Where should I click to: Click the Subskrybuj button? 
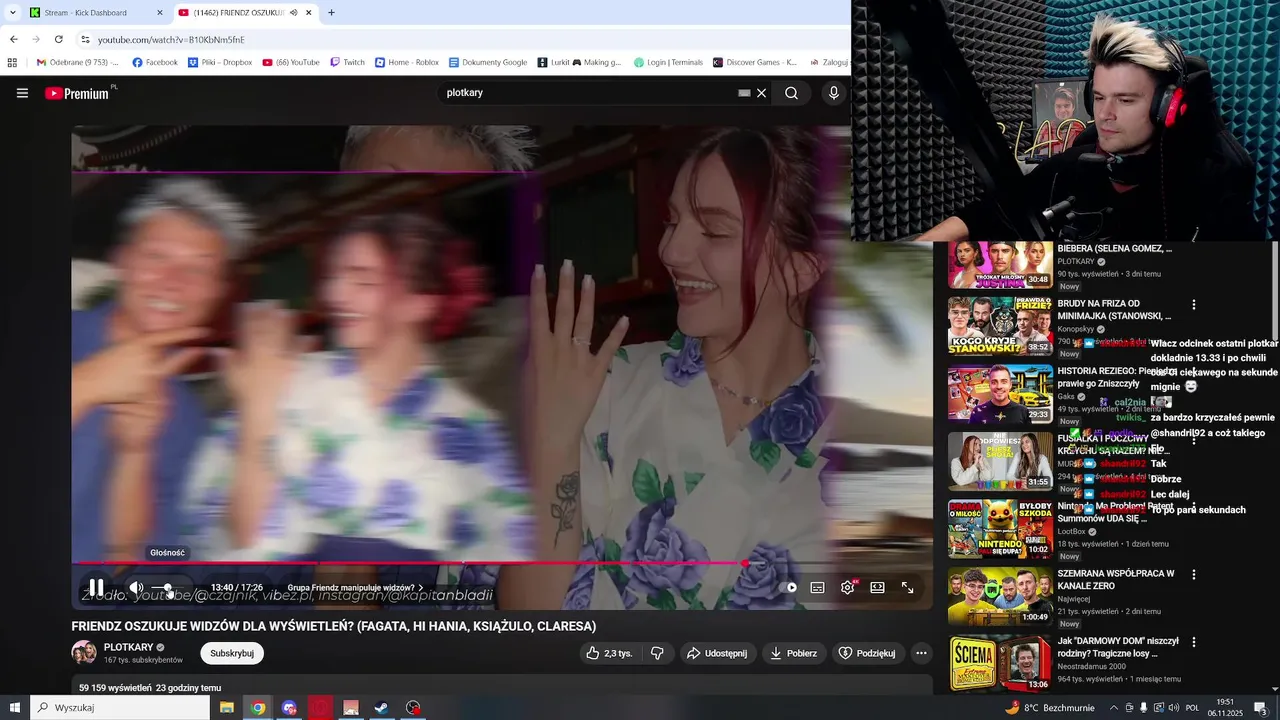tap(232, 653)
